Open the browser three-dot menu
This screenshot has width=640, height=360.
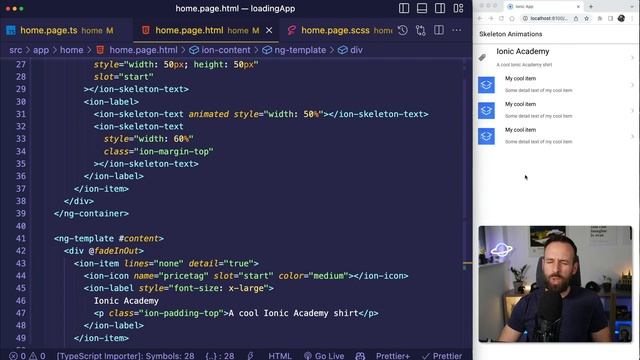[632, 18]
